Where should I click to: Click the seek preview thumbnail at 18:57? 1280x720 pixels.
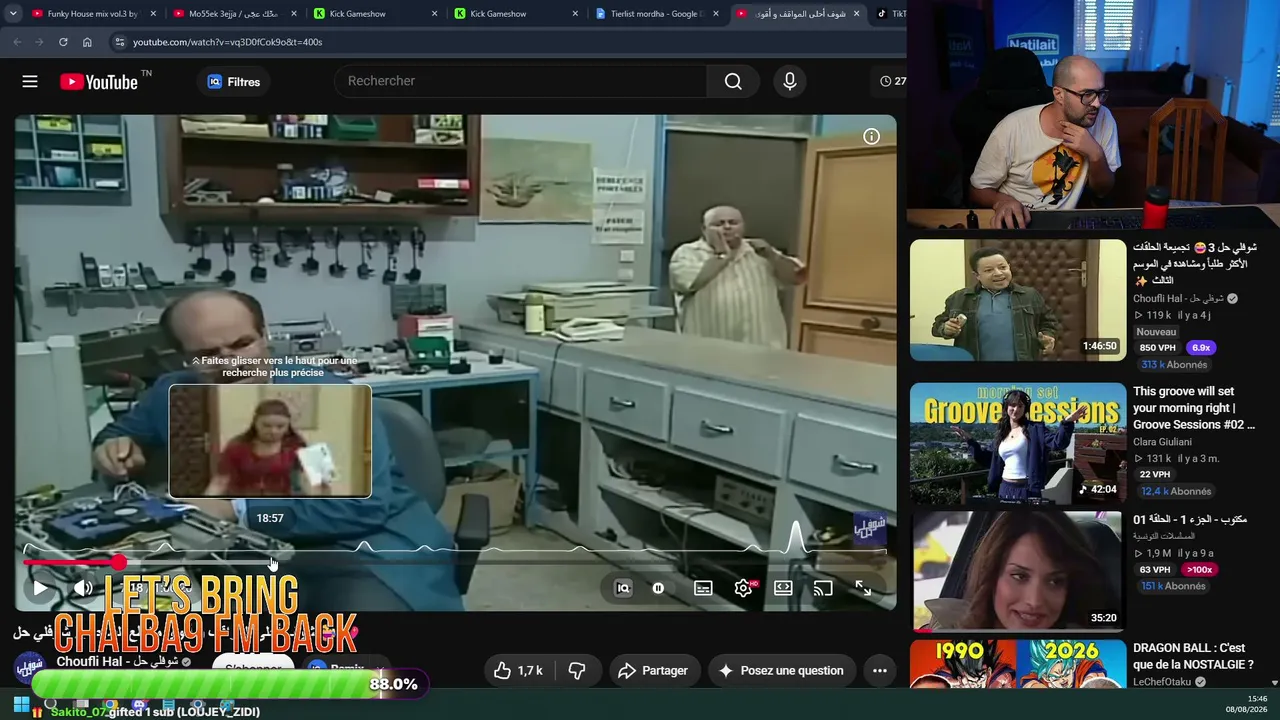pos(270,441)
